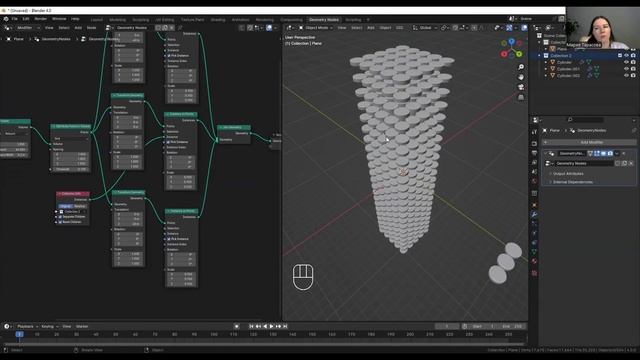Jump to the timeline end frame
The height and width of the screenshot is (360, 640).
[285, 326]
